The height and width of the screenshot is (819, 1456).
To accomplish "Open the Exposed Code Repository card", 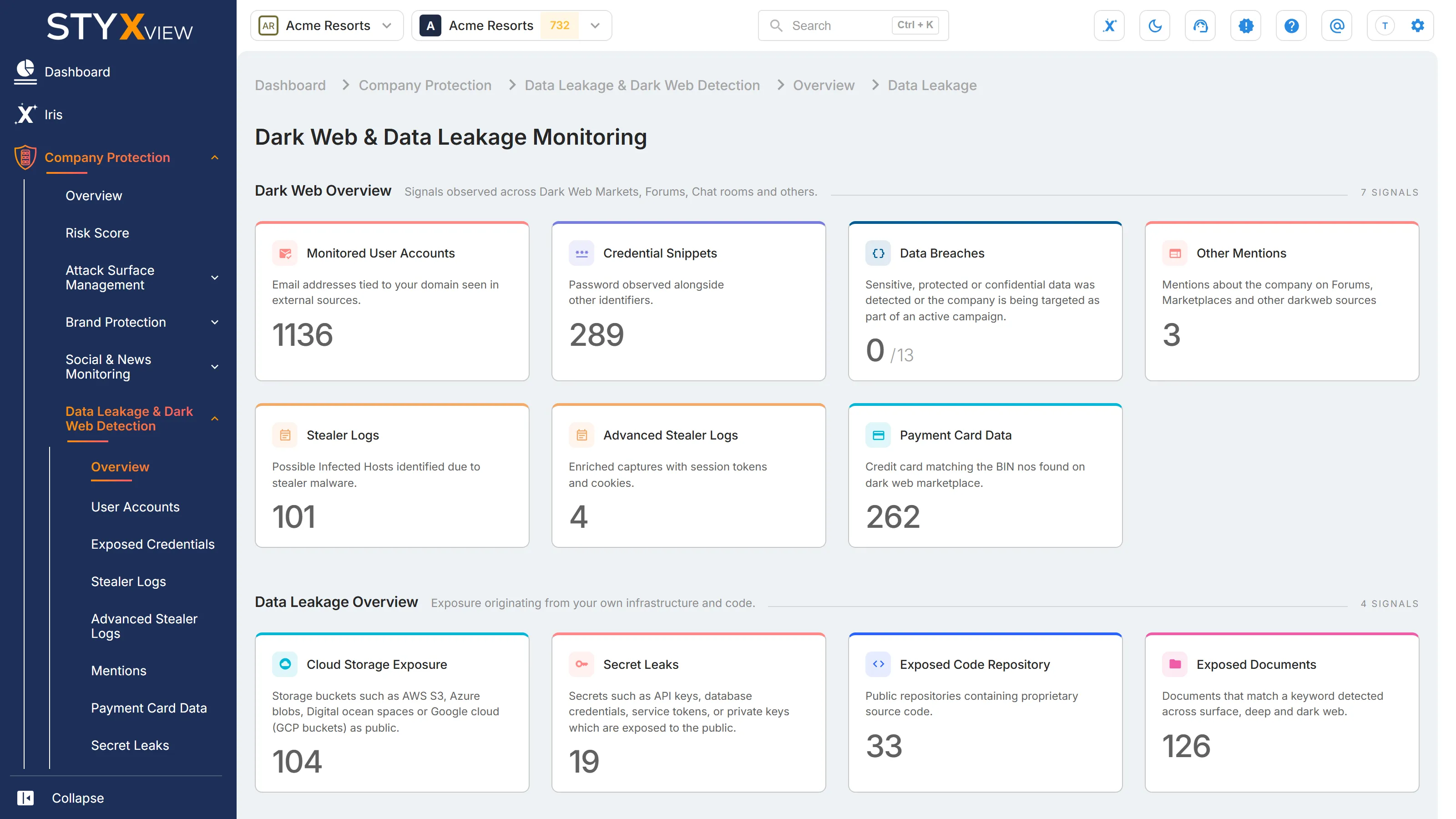I will click(x=985, y=712).
